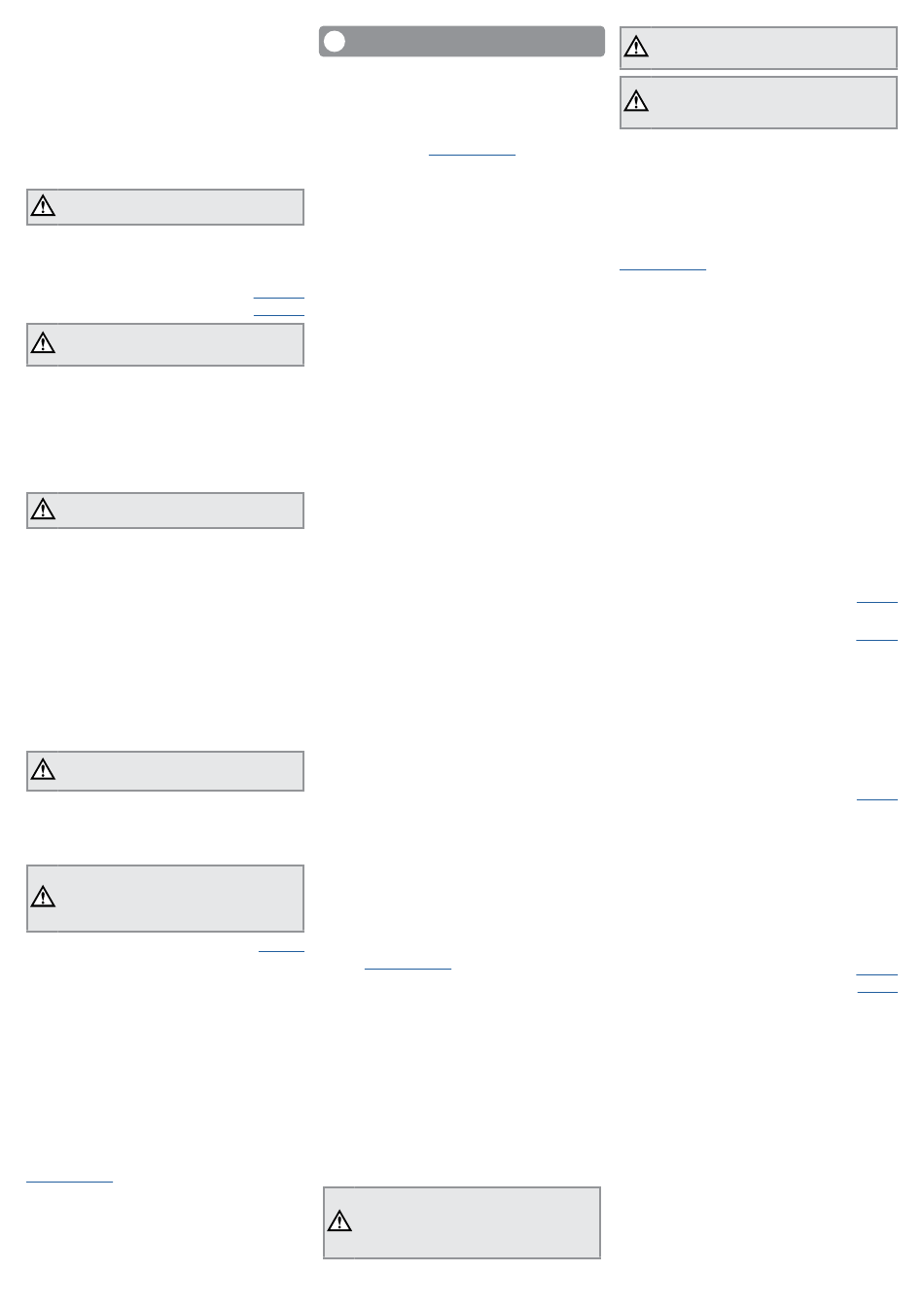The height and width of the screenshot is (1307, 924).
Task: Open the topmost blue link in the right column
Action: (876, 603)
